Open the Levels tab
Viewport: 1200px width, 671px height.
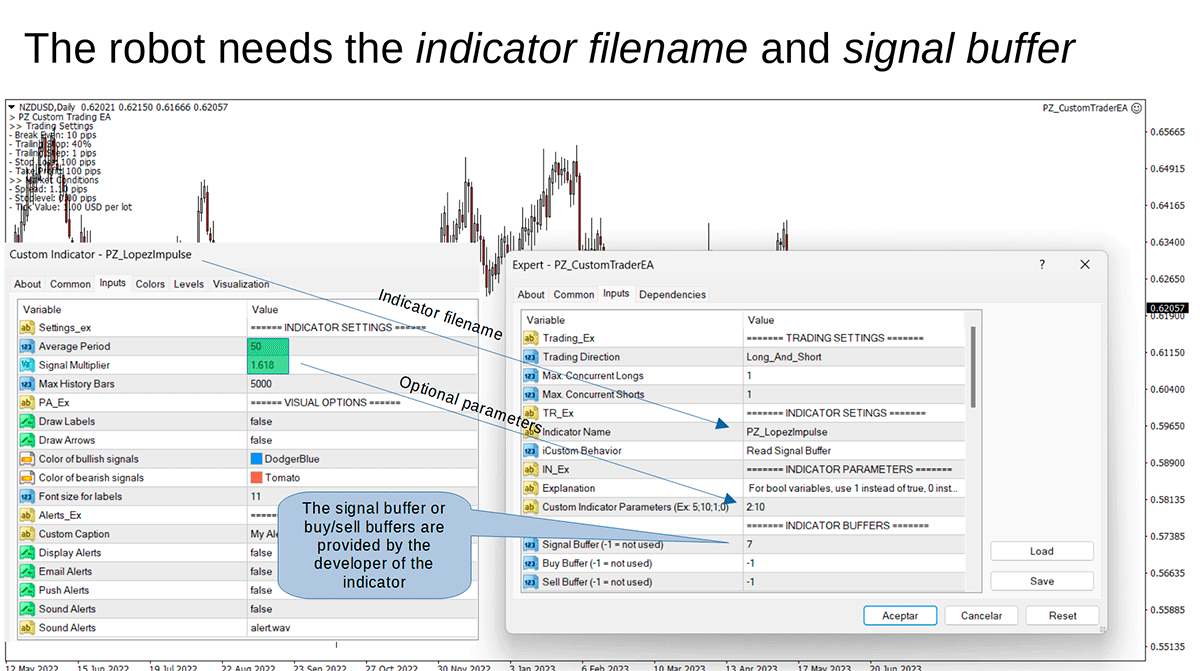pyautogui.click(x=189, y=284)
